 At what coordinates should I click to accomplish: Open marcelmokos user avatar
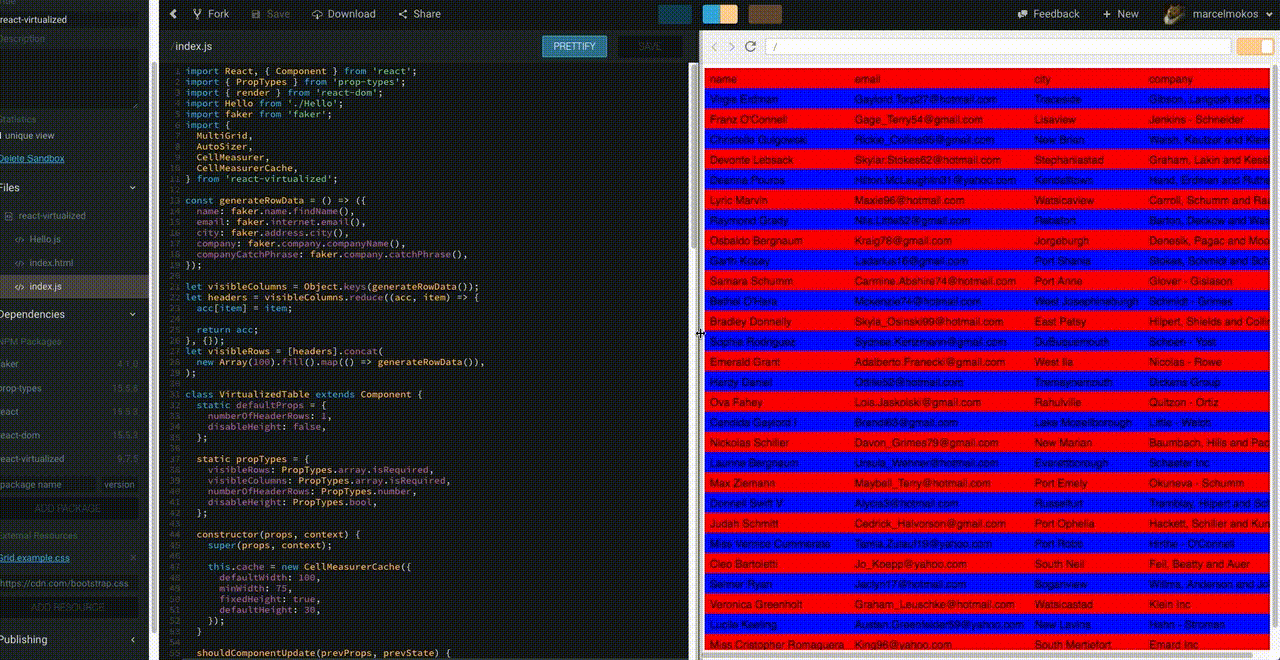tap(1175, 14)
